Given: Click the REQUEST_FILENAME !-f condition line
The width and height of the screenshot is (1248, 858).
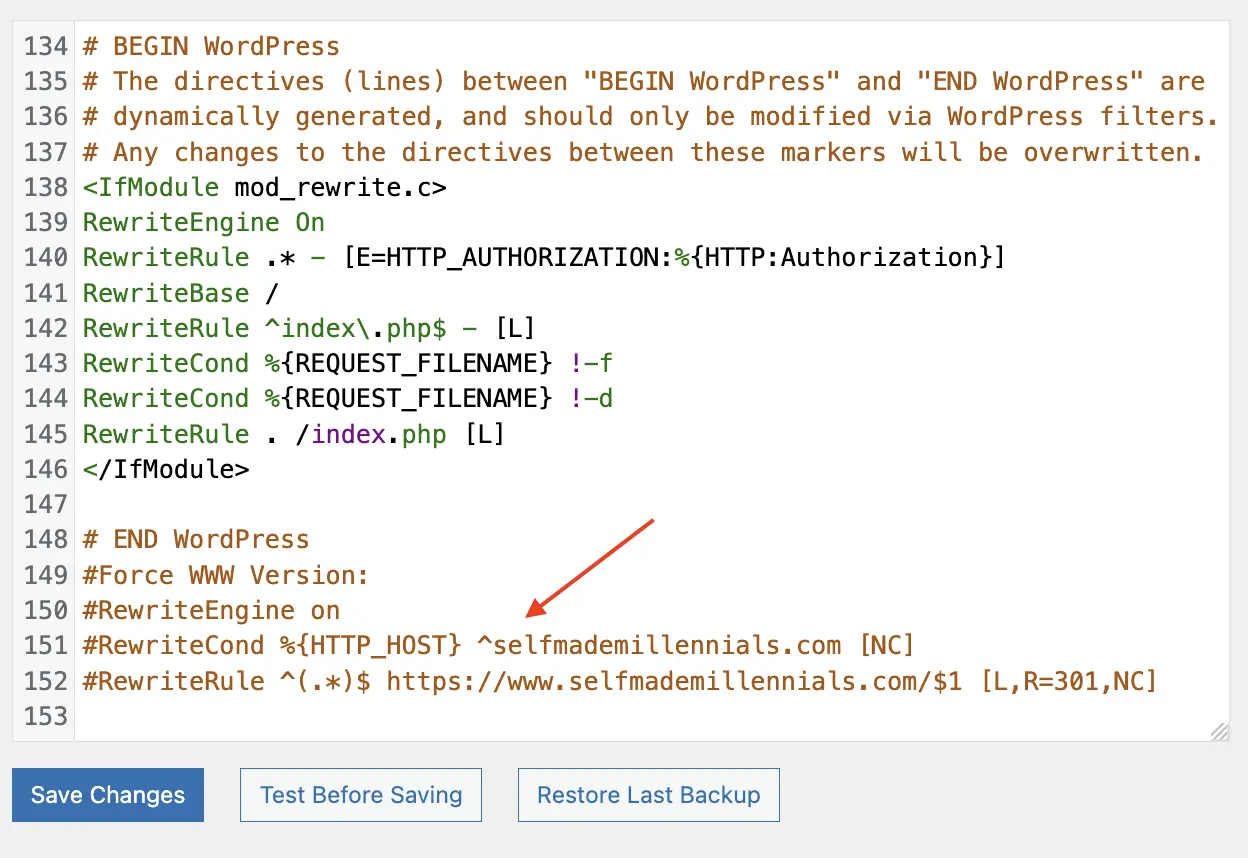Looking at the screenshot, I should 348,363.
